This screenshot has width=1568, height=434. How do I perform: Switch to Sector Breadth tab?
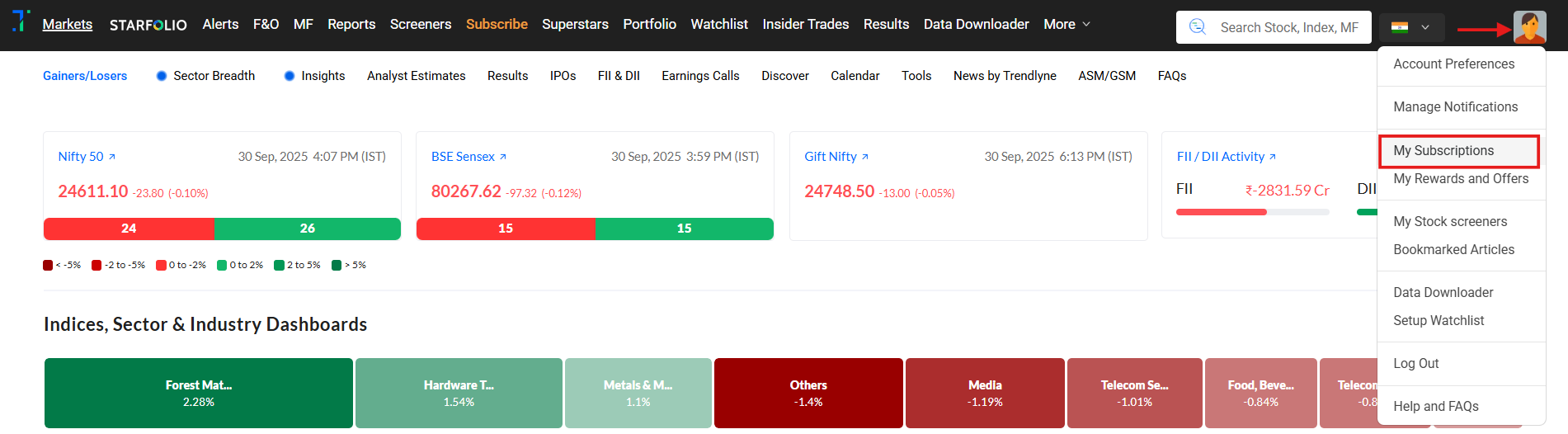tap(214, 76)
